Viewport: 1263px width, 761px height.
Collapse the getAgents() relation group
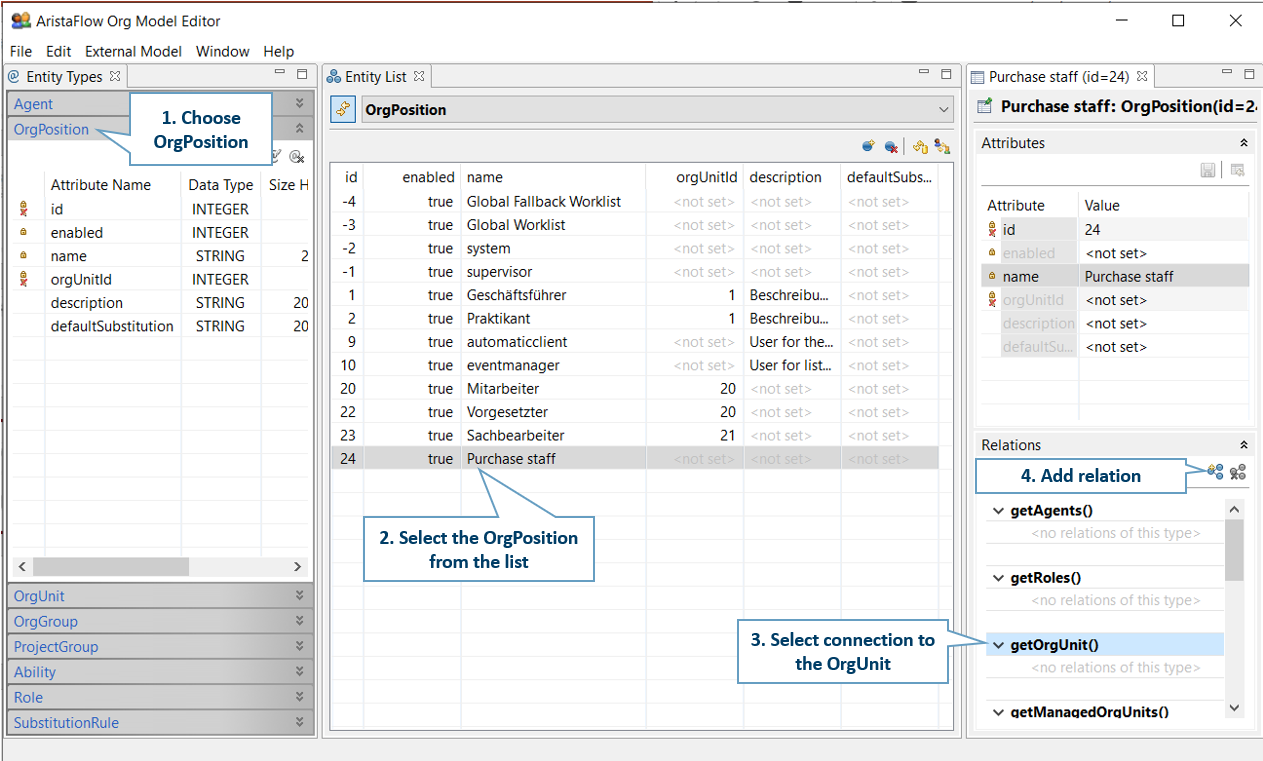[998, 511]
